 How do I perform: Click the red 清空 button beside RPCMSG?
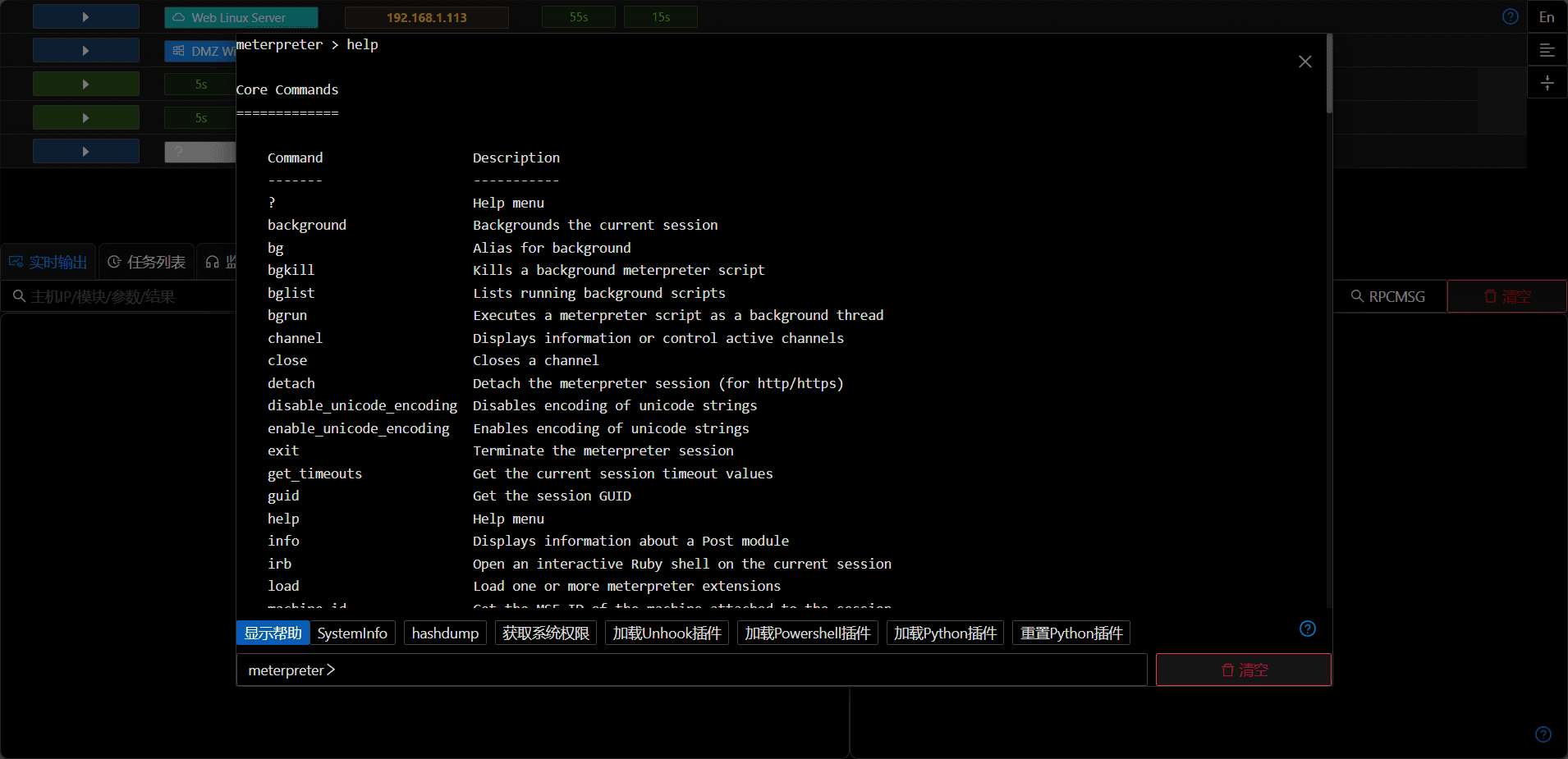tap(1506, 296)
